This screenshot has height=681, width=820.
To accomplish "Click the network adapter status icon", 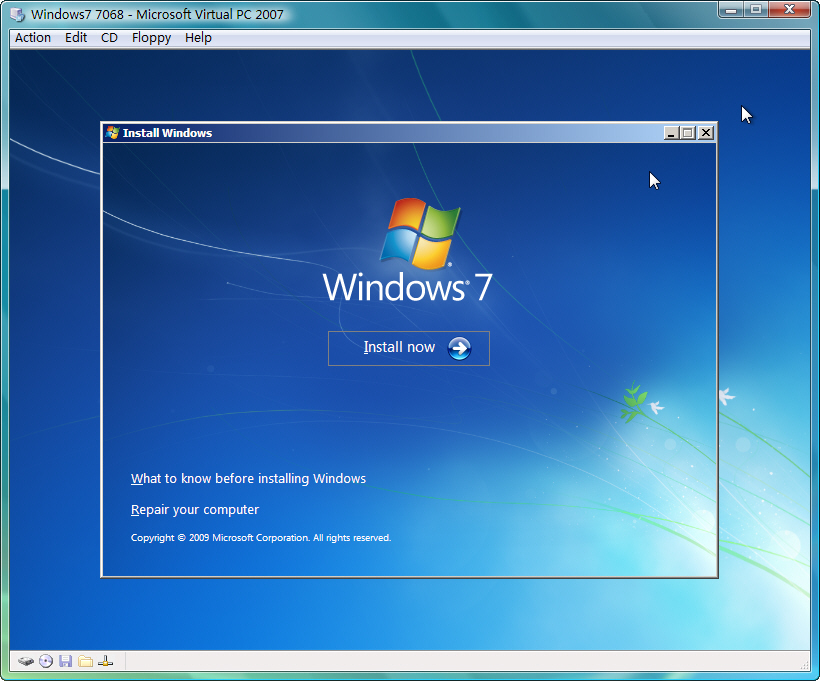I will click(105, 661).
